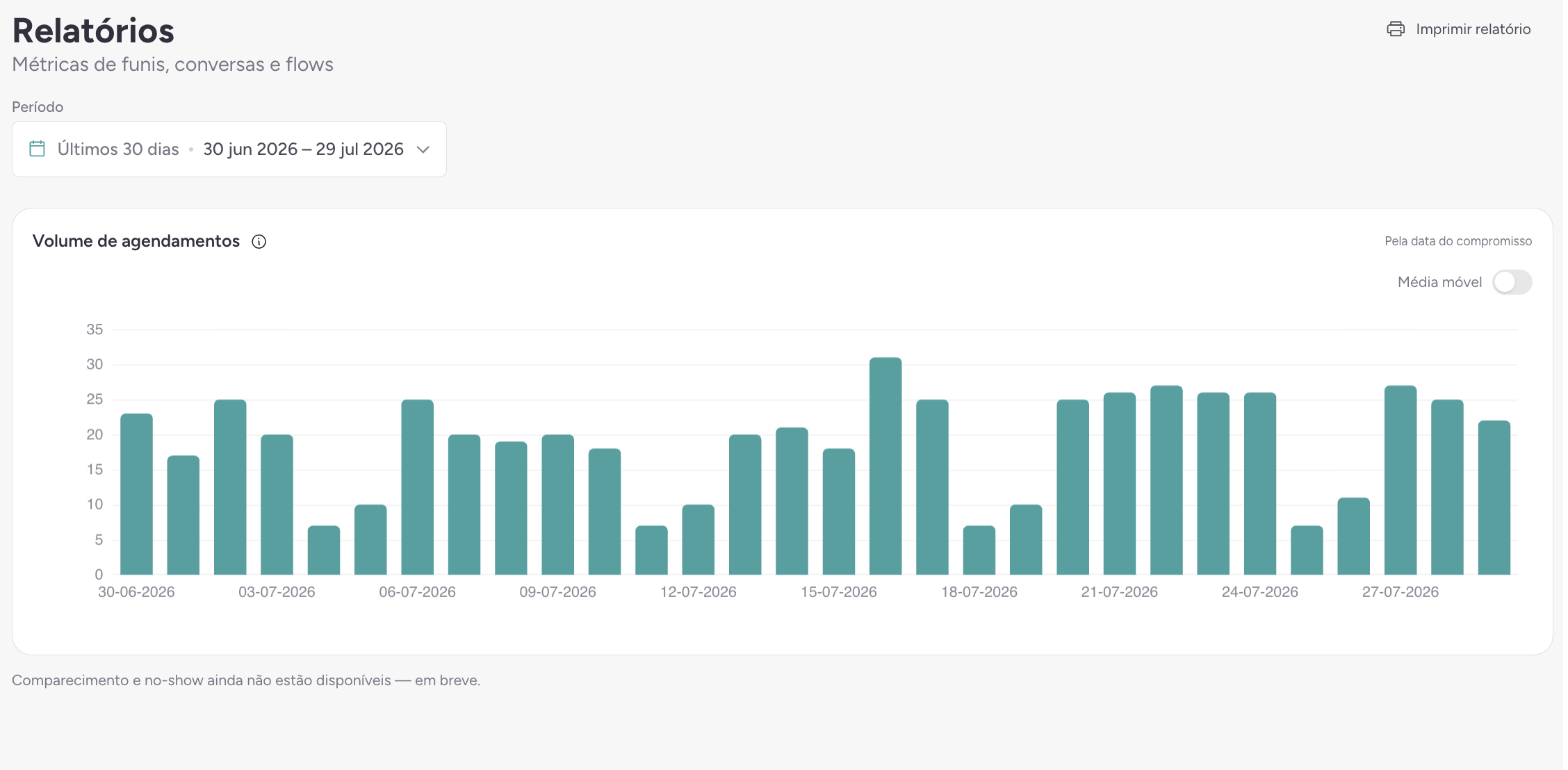The height and width of the screenshot is (770, 1568).
Task: Click the "21-07-2026" axis label
Action: pyautogui.click(x=1120, y=592)
